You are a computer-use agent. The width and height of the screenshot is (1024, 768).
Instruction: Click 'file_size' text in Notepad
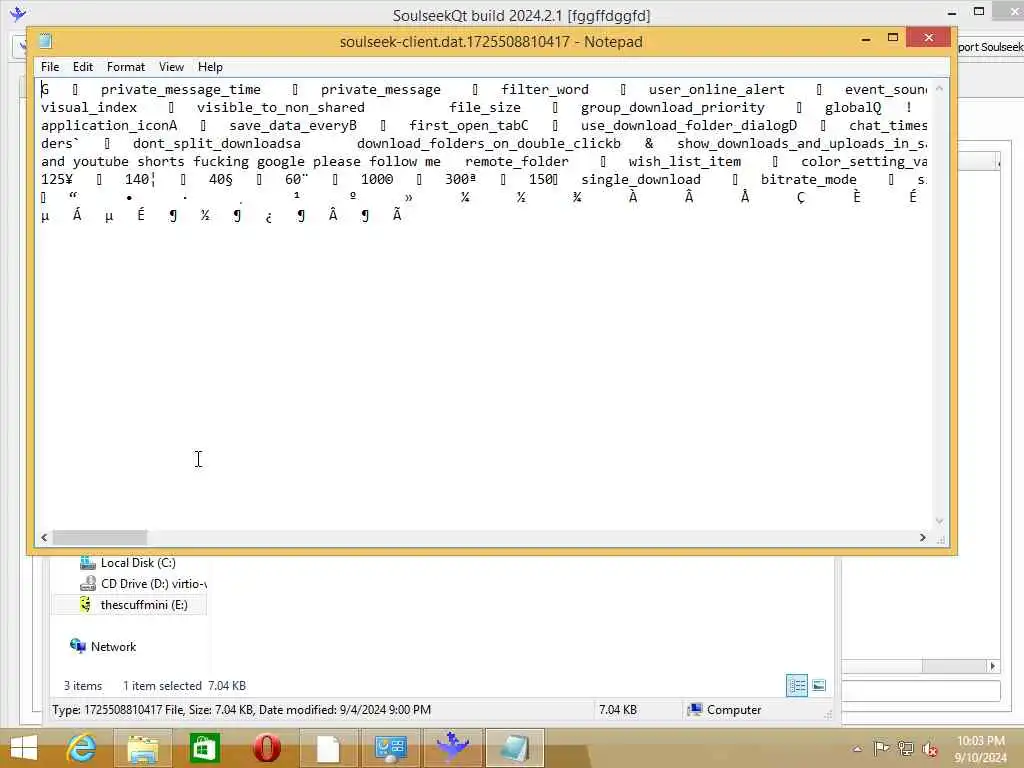(485, 108)
